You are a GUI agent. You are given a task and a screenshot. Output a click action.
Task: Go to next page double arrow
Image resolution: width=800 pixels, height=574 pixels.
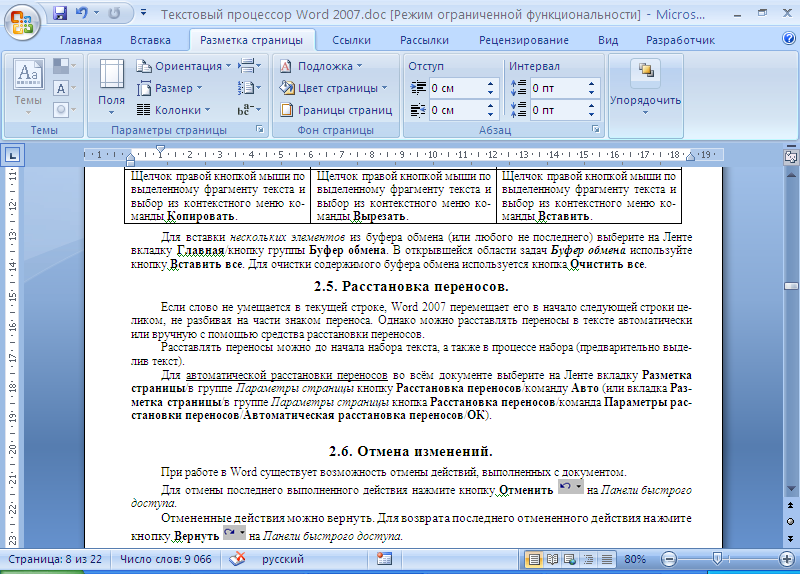coord(791,538)
